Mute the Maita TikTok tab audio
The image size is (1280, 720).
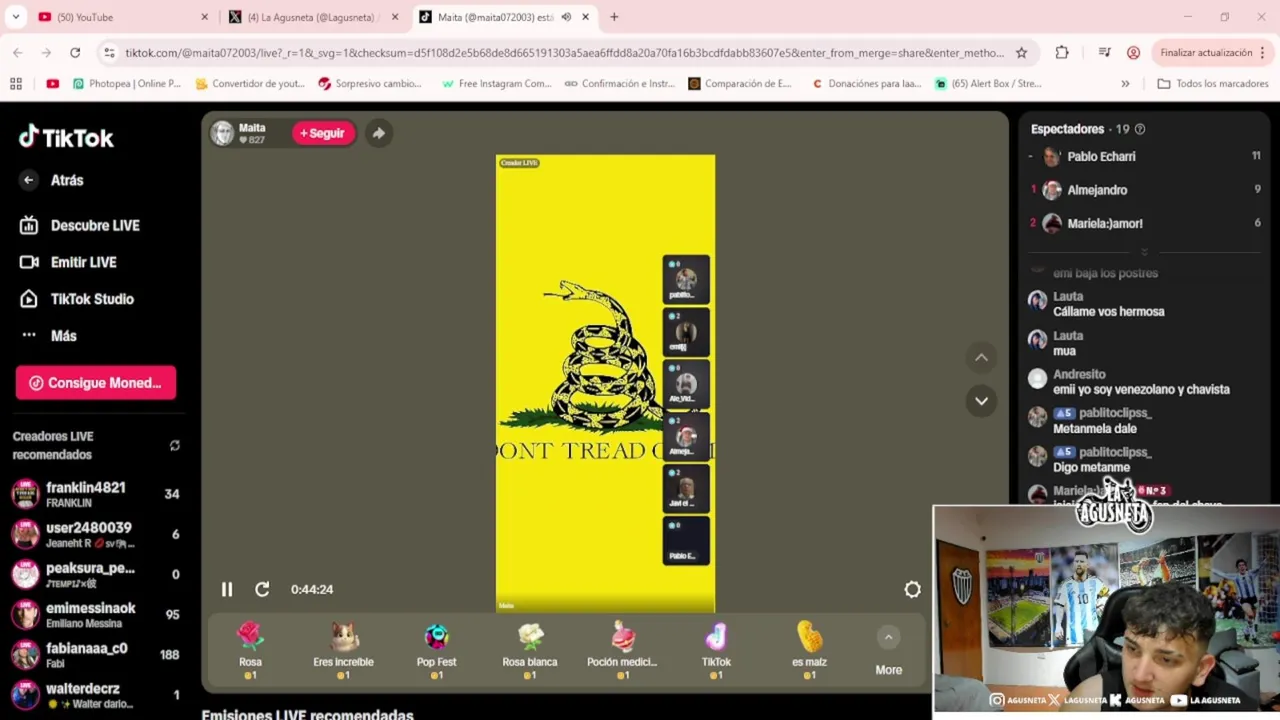tap(566, 17)
